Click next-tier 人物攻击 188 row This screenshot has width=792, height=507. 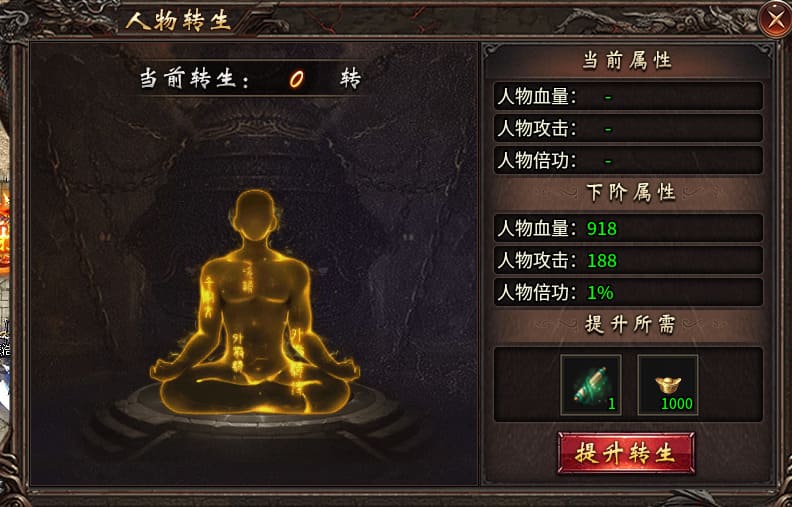[x=628, y=260]
